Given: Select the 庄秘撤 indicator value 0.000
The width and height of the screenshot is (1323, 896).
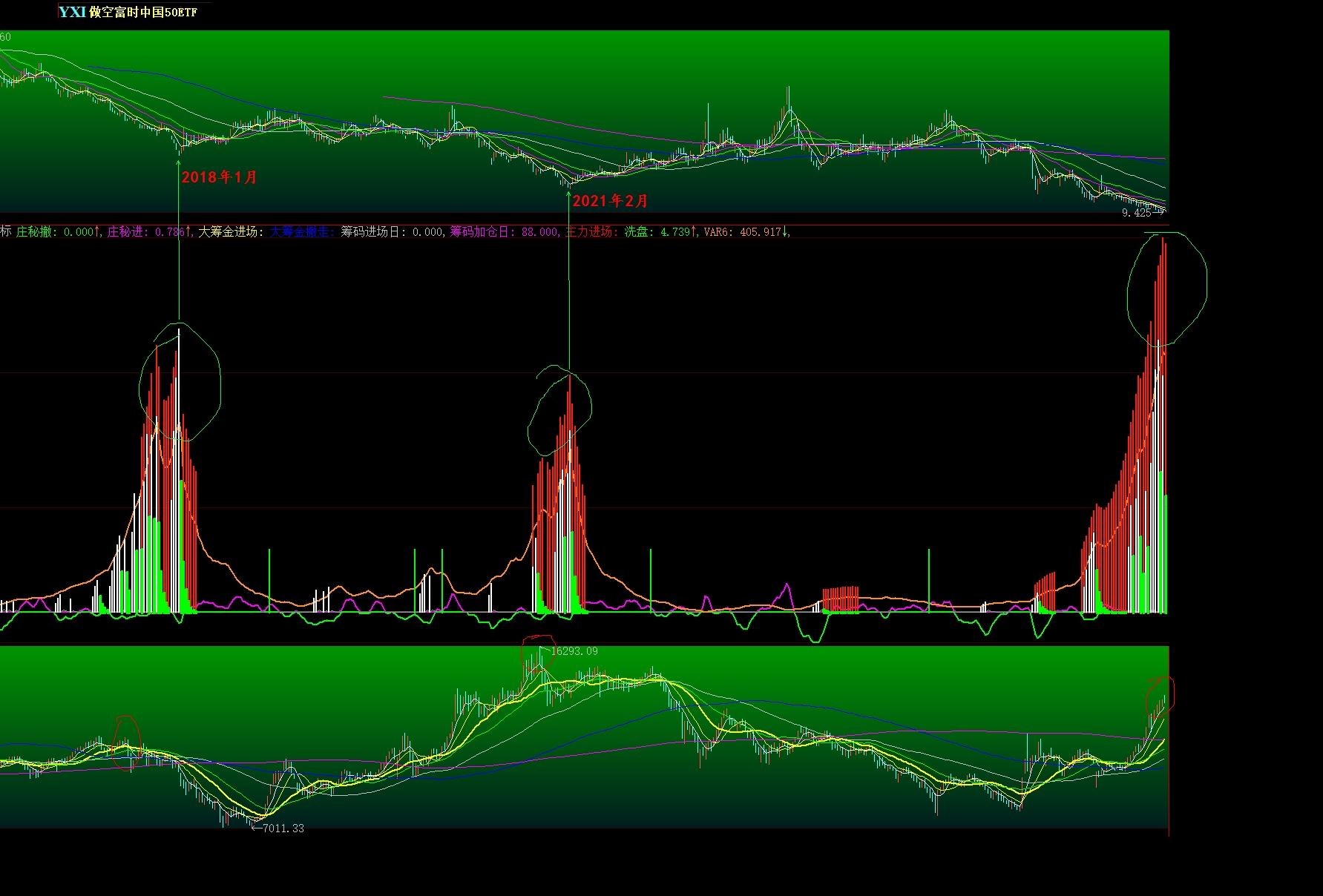Looking at the screenshot, I should click(79, 232).
